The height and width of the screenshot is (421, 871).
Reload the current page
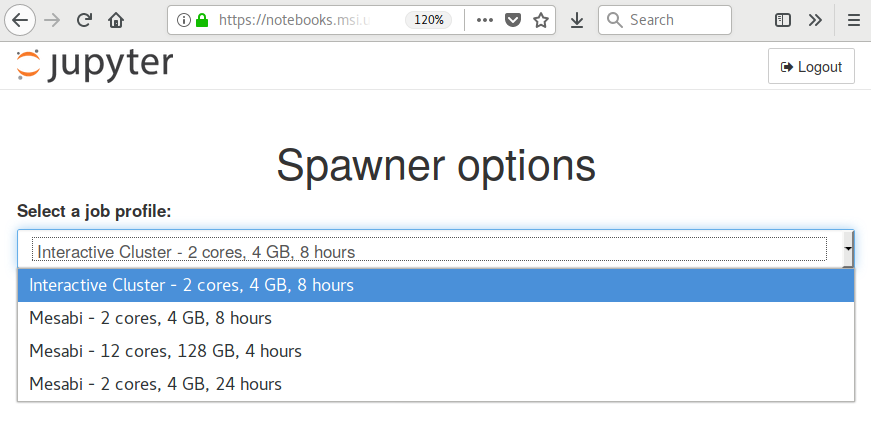click(85, 20)
